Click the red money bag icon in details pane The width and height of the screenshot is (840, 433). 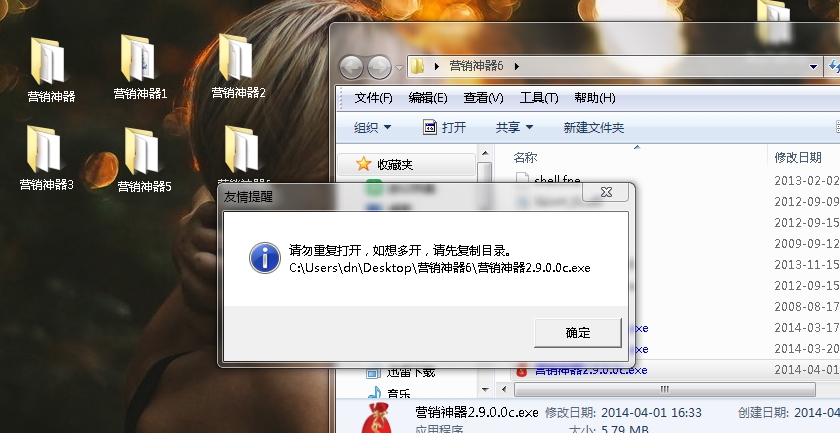click(x=377, y=417)
